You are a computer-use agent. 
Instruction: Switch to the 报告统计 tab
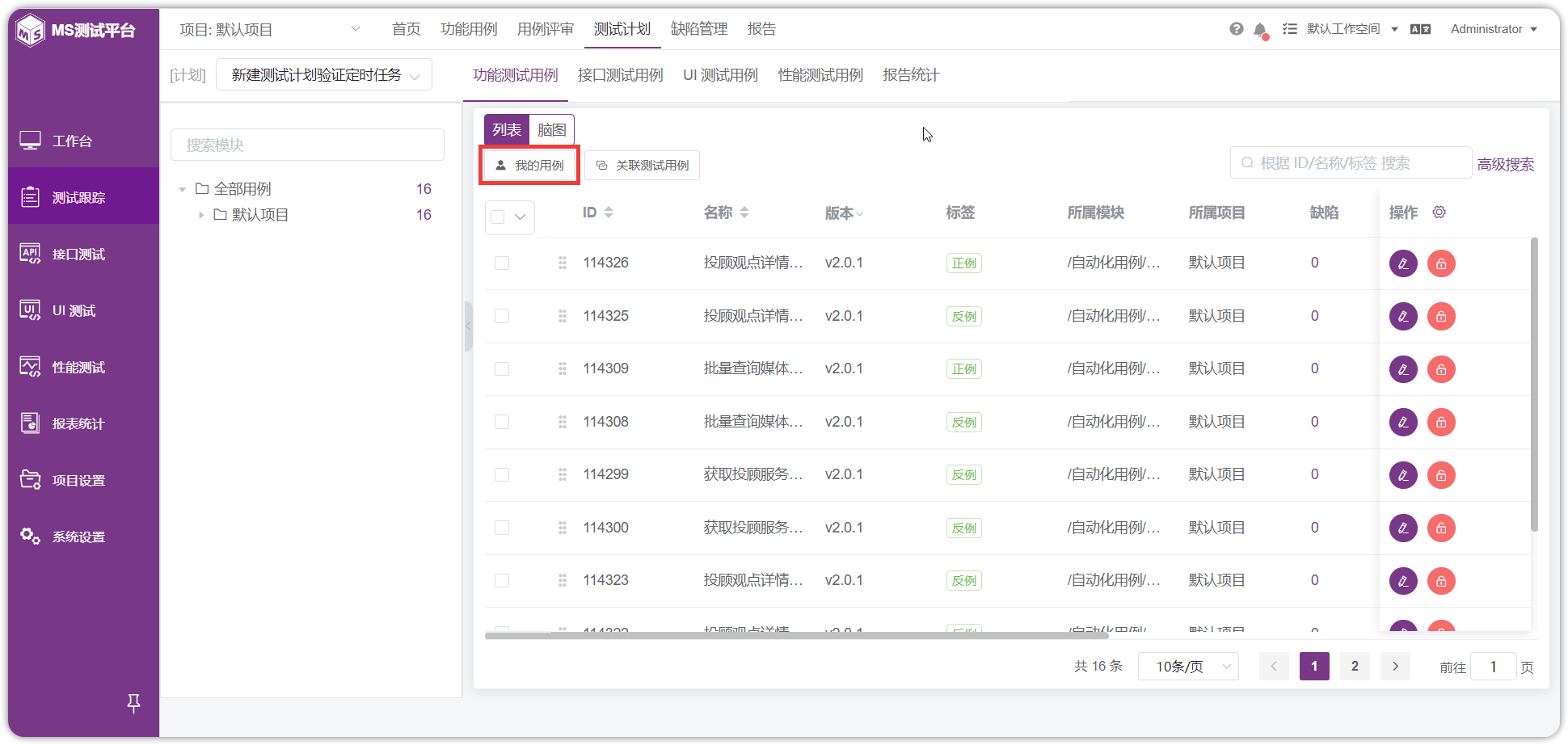coord(911,75)
